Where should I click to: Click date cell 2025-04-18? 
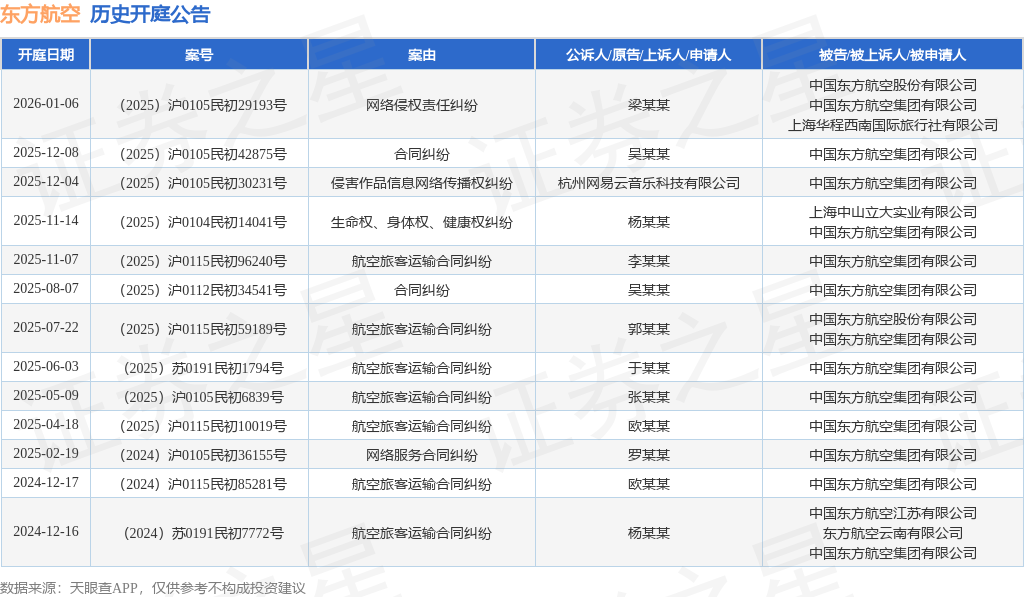click(x=46, y=425)
